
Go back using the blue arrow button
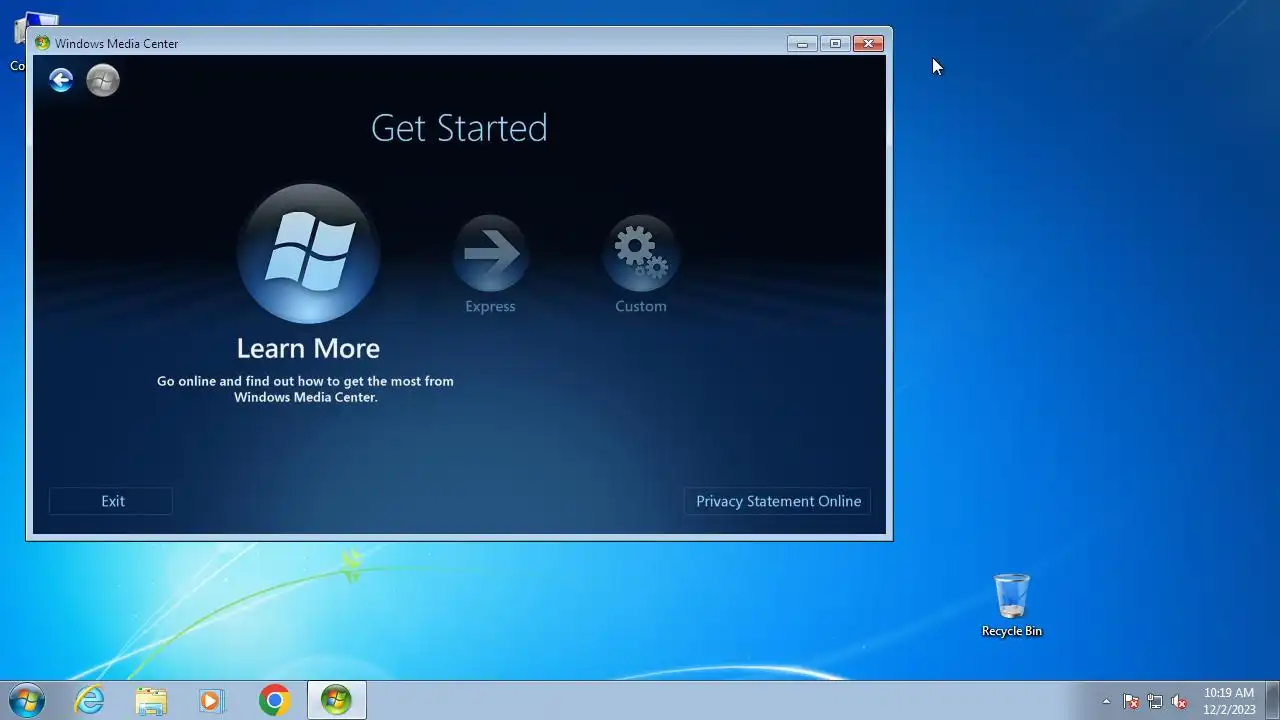click(x=61, y=80)
